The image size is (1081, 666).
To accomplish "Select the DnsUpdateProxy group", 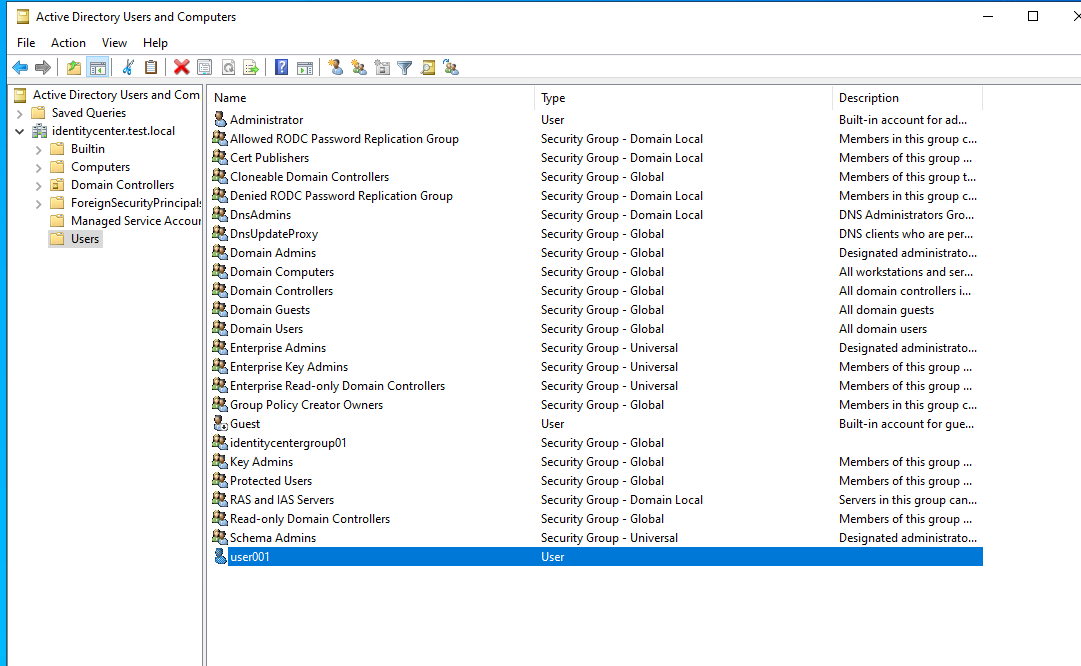I will point(274,234).
